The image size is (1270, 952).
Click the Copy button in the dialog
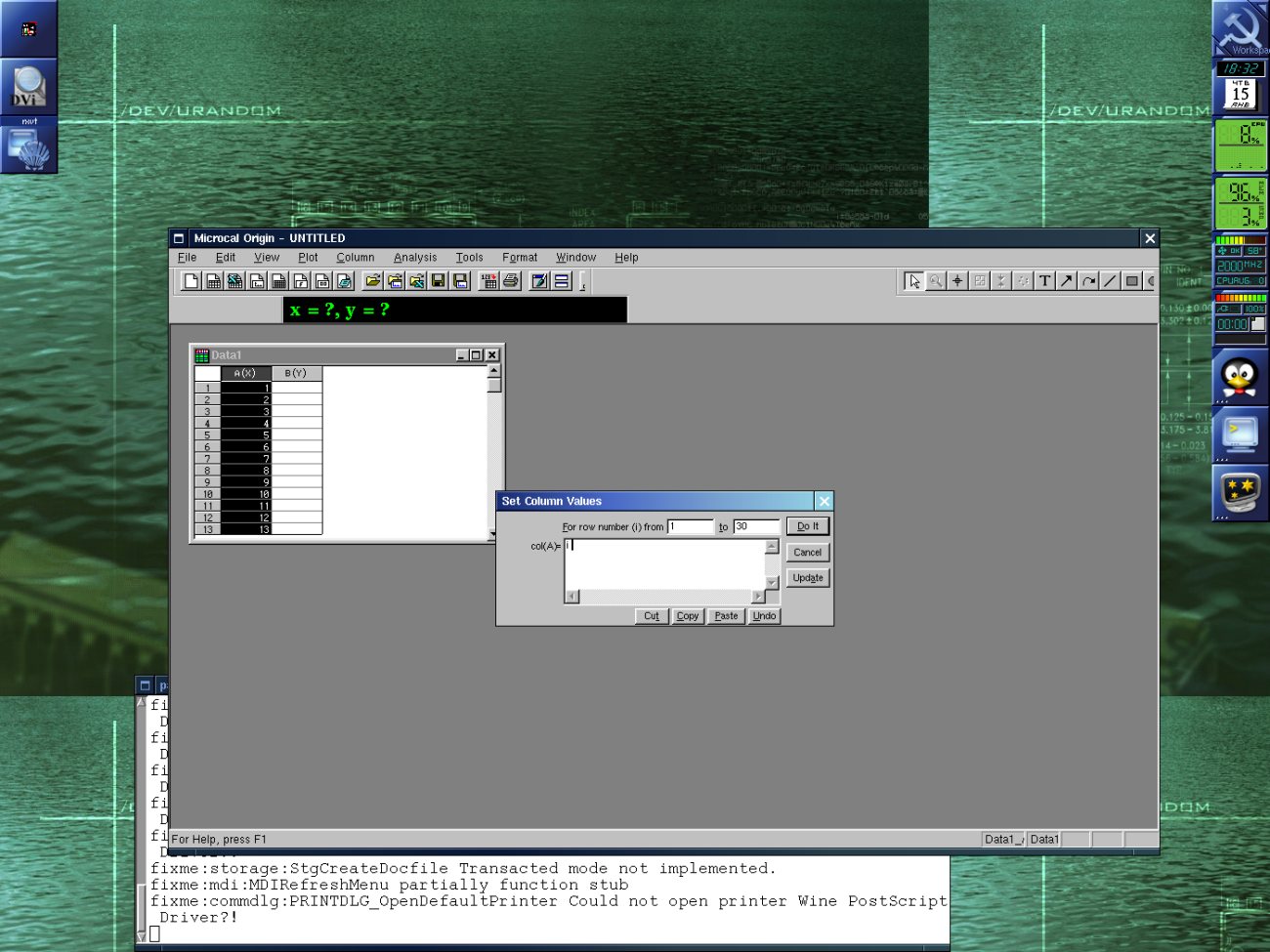coord(688,616)
